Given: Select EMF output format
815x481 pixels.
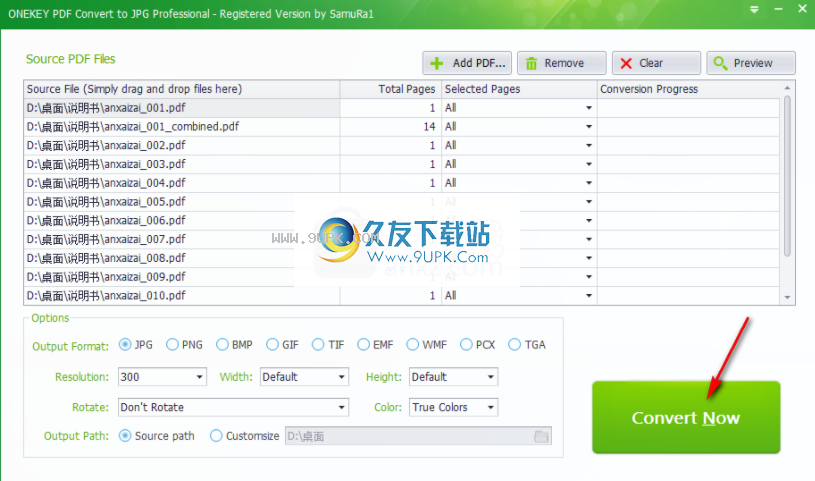Looking at the screenshot, I should 375,345.
